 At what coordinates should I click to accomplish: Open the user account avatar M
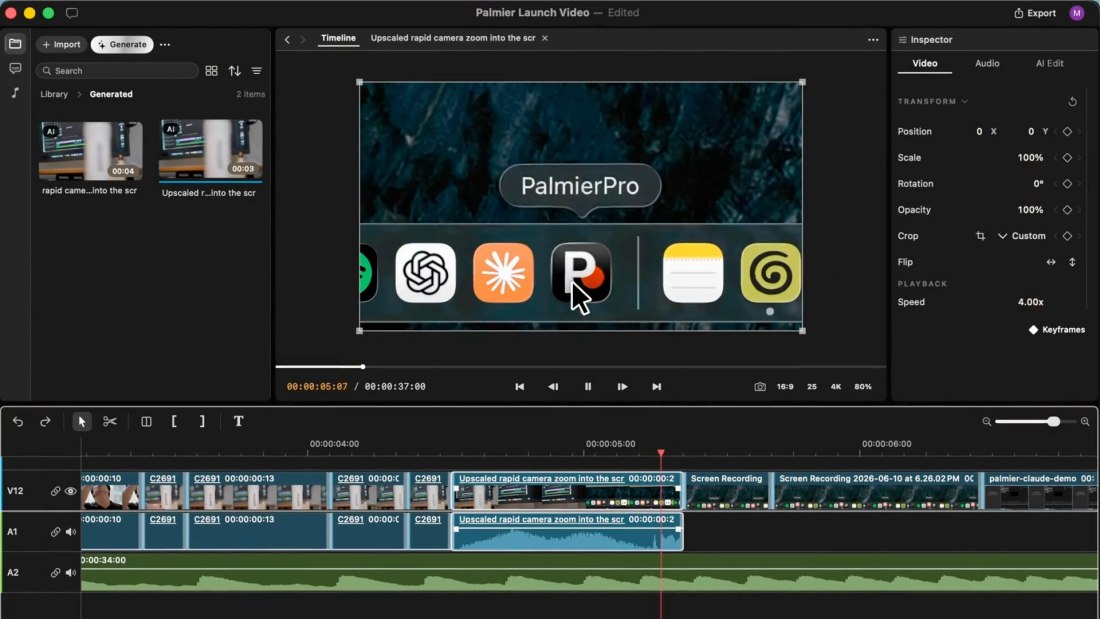(1077, 13)
